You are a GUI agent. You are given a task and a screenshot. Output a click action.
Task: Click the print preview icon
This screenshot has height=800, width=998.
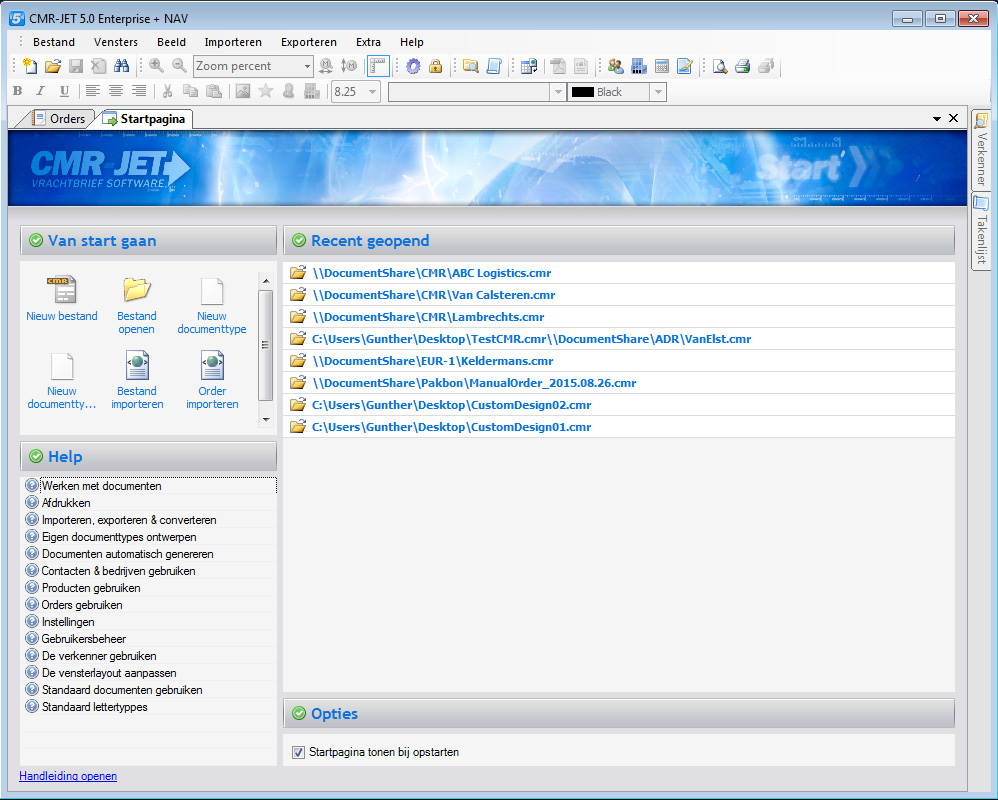point(719,67)
